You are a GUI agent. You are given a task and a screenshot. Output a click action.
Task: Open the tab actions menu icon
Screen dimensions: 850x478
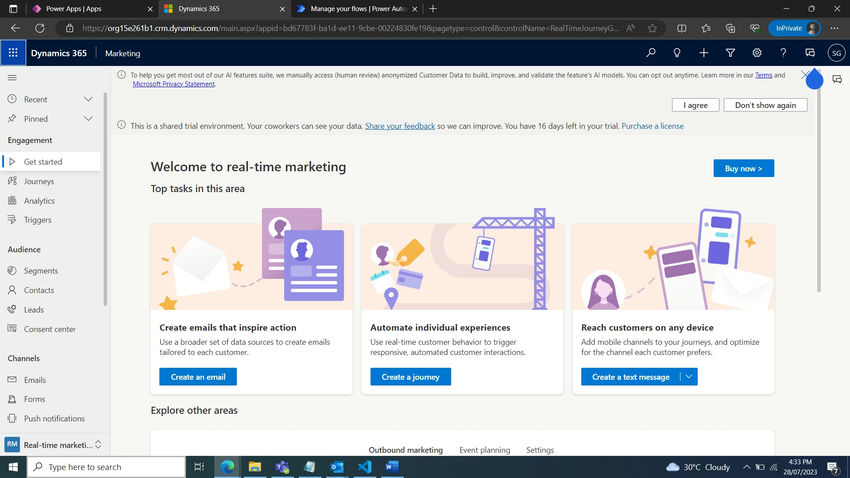pyautogui.click(x=13, y=9)
